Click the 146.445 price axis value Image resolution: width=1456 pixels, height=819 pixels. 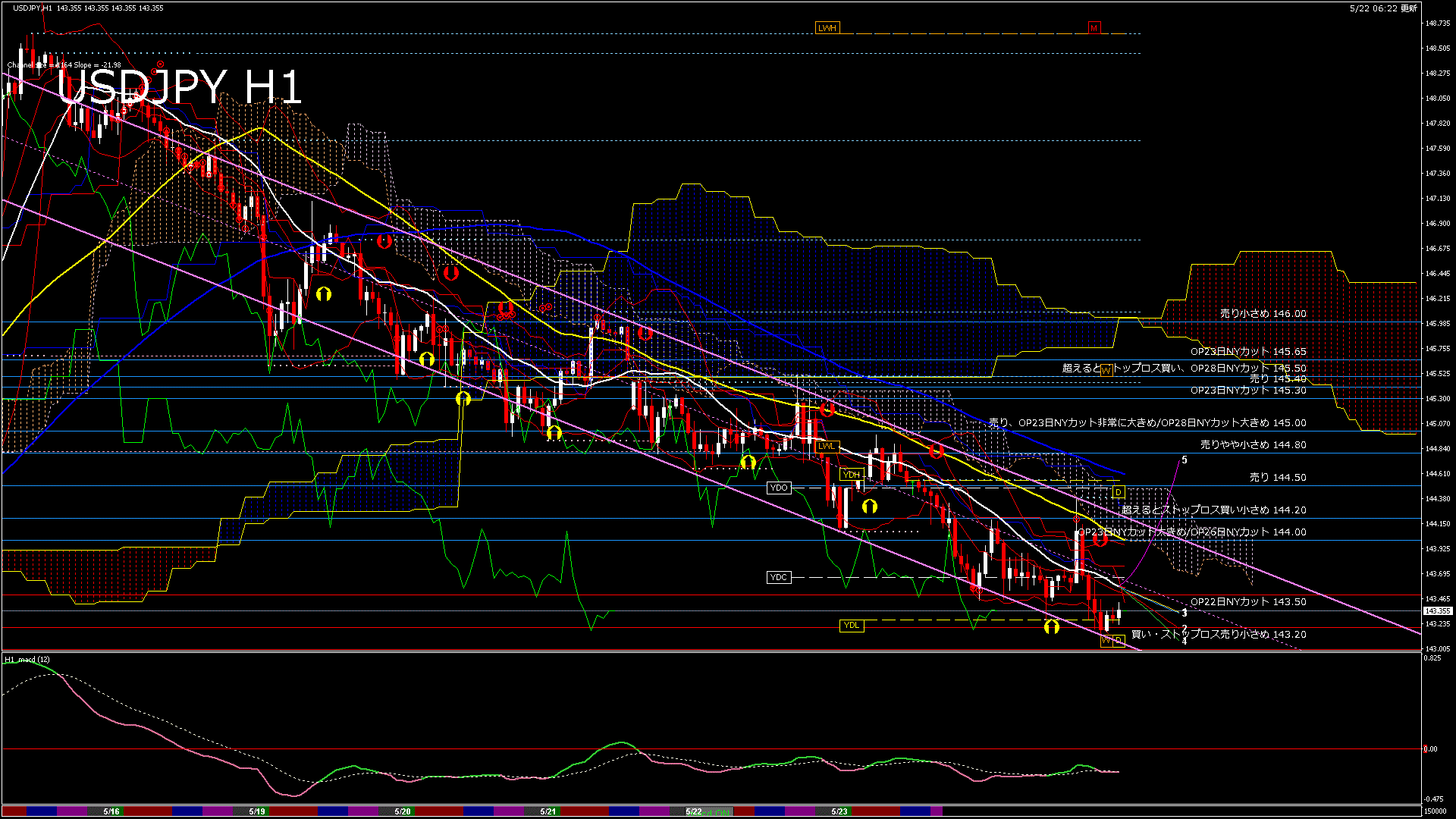click(x=1438, y=274)
